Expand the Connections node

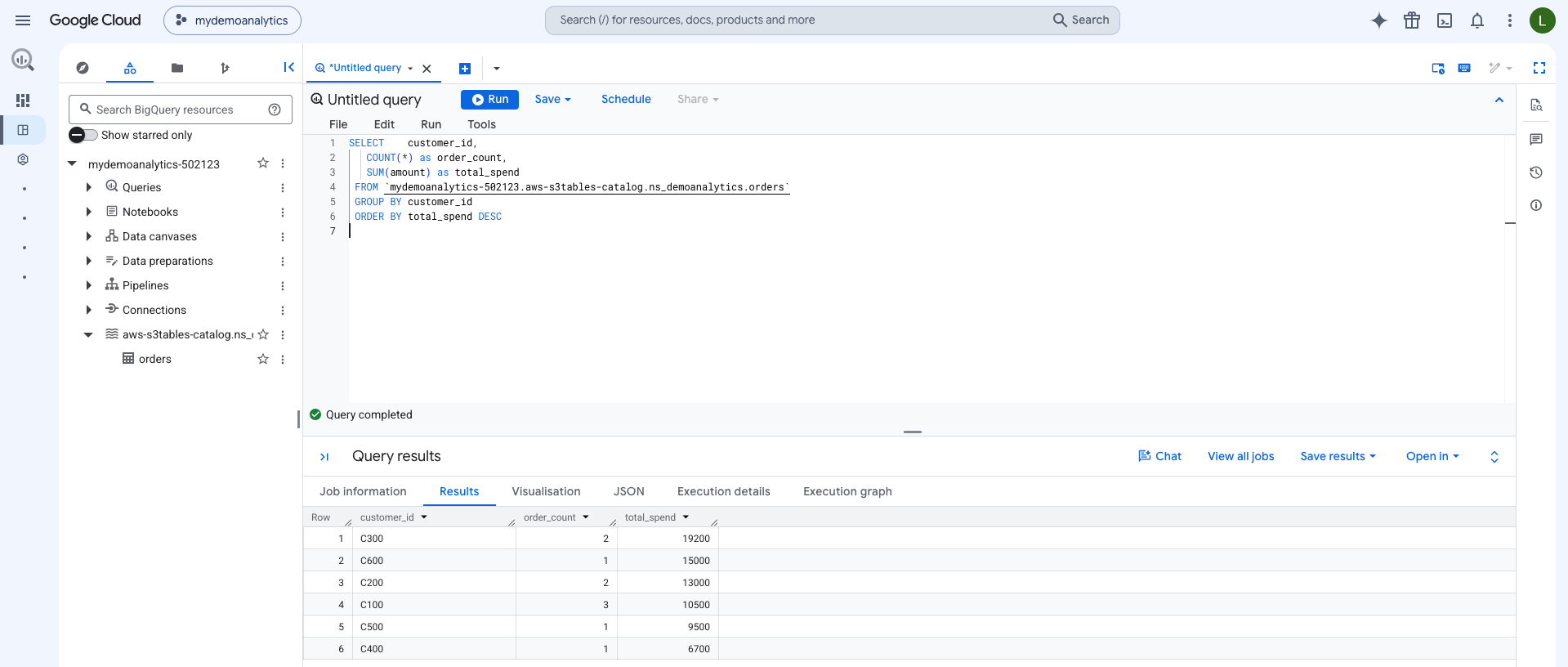(x=88, y=310)
